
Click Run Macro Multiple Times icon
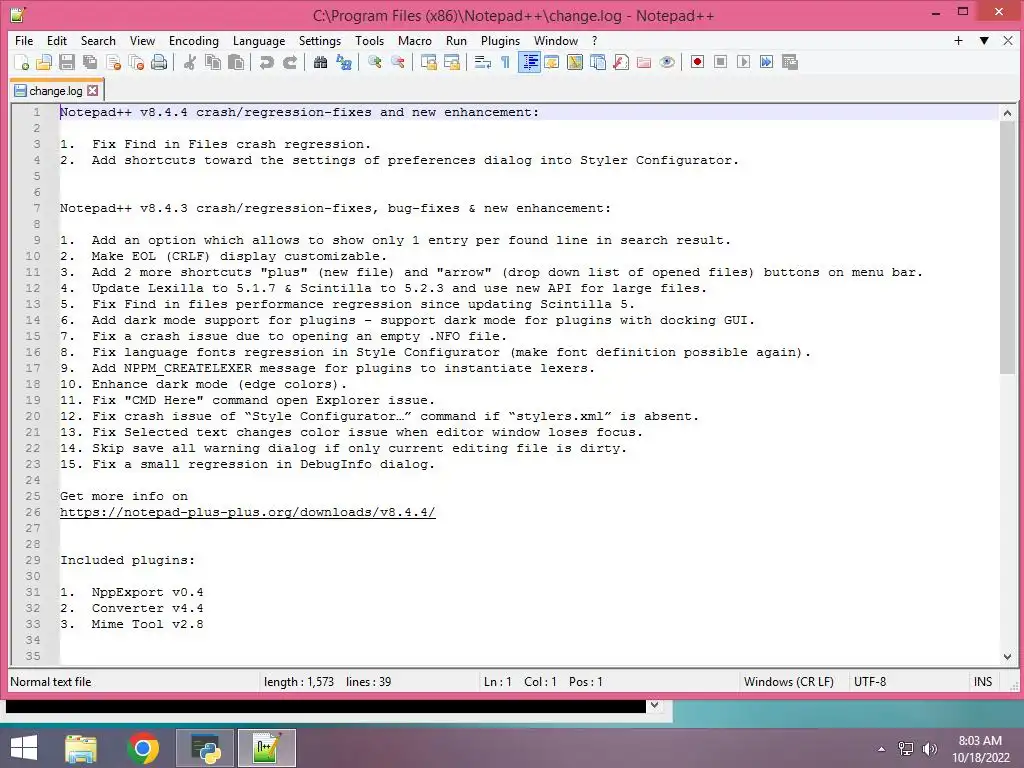767,62
